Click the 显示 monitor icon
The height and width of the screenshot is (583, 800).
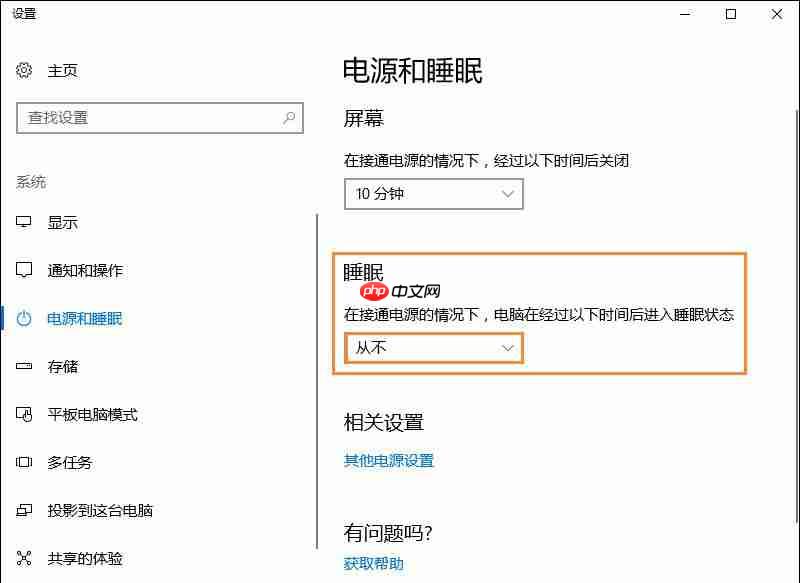22,223
